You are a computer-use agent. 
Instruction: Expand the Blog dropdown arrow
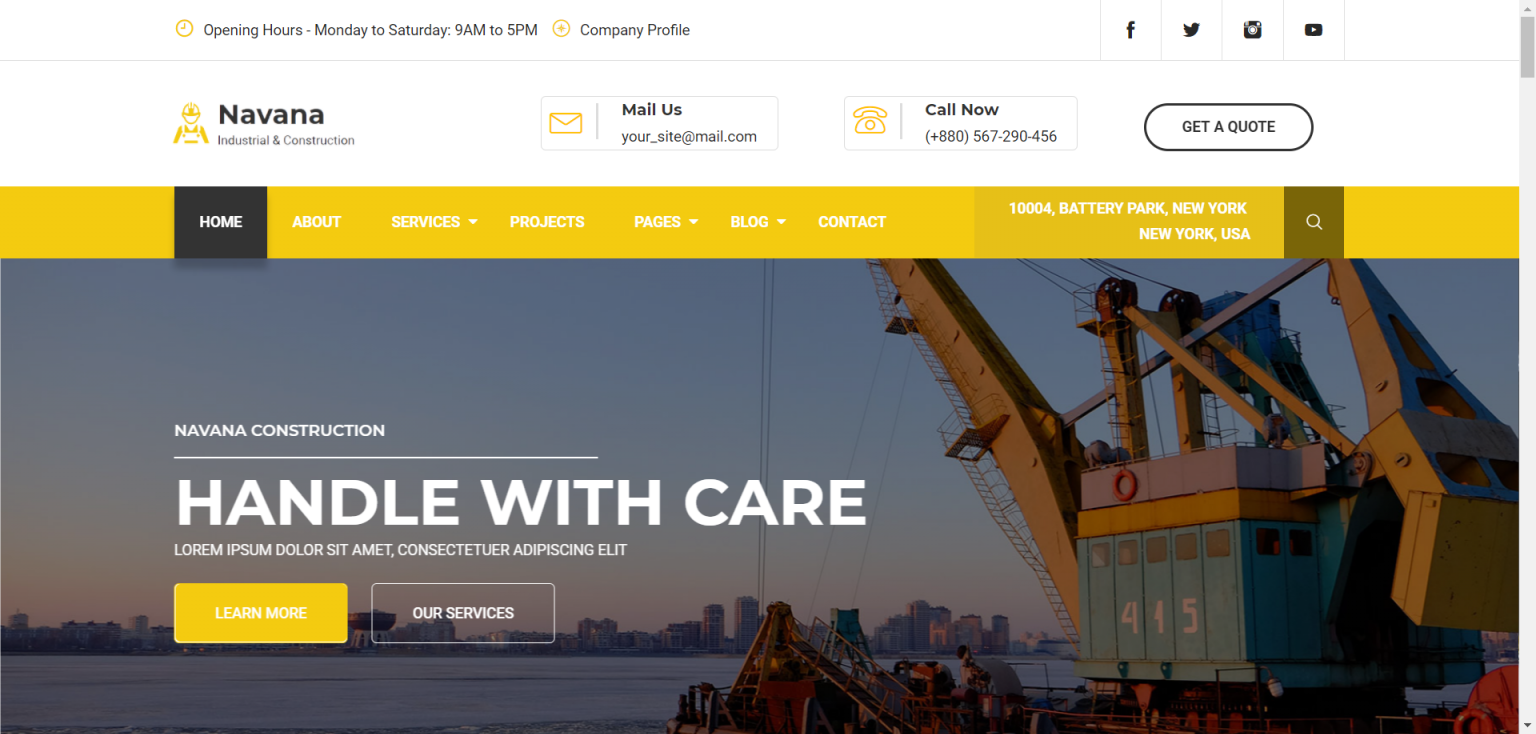[x=781, y=222]
